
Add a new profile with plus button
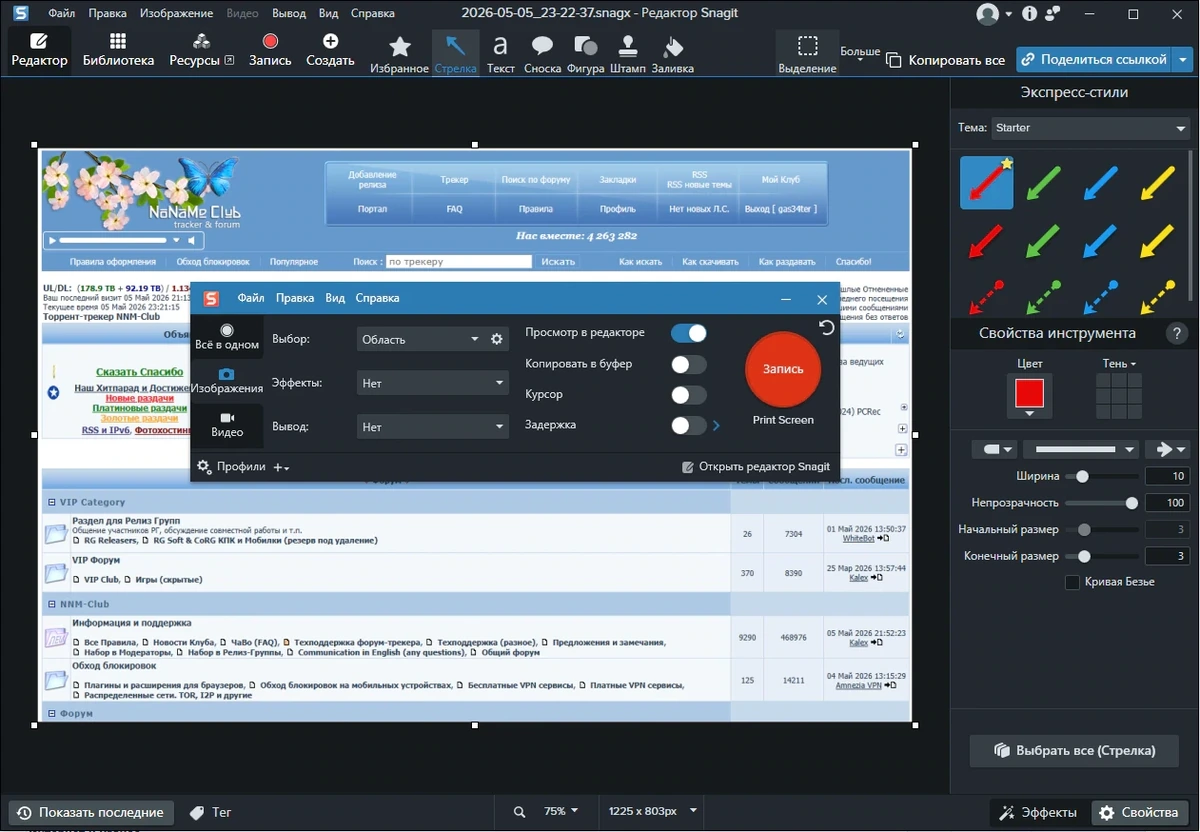click(x=281, y=467)
